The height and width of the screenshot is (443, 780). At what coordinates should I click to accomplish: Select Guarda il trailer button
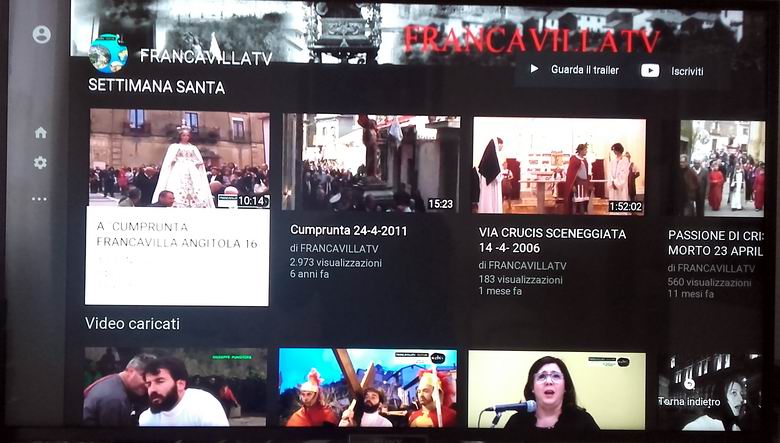tap(575, 69)
